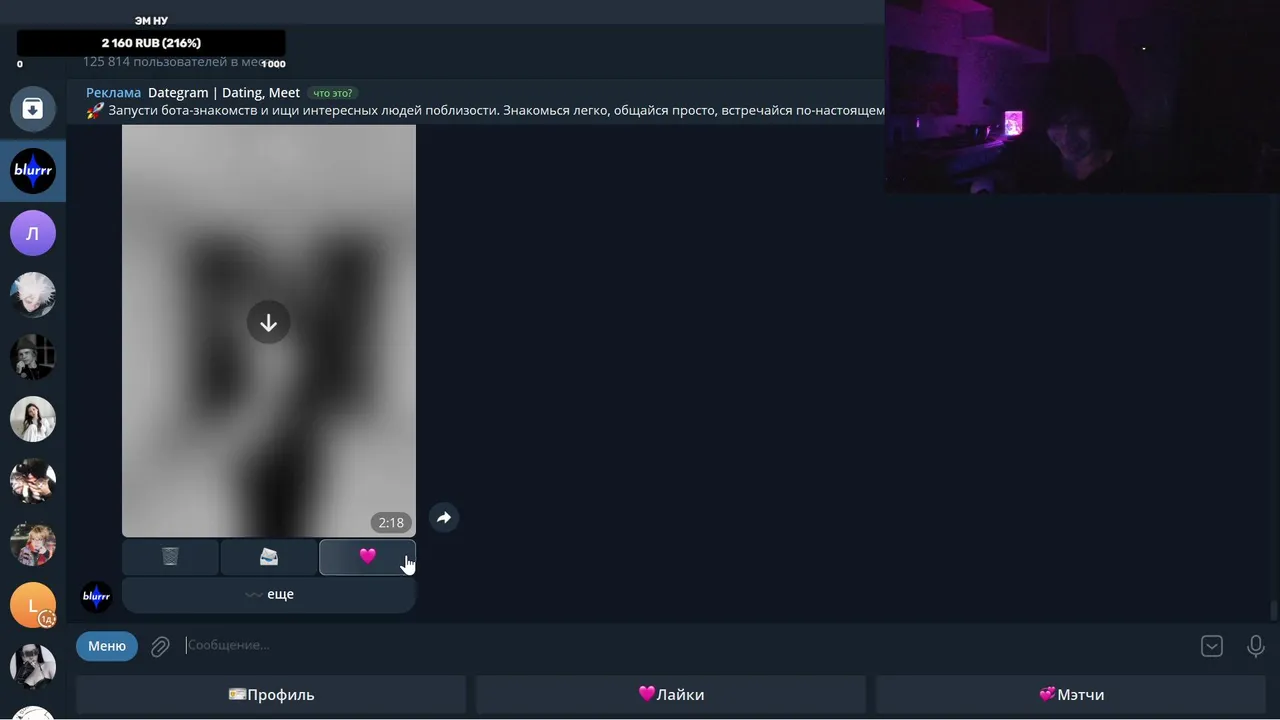Click the pink heart like button
The height and width of the screenshot is (720, 1280).
367,557
